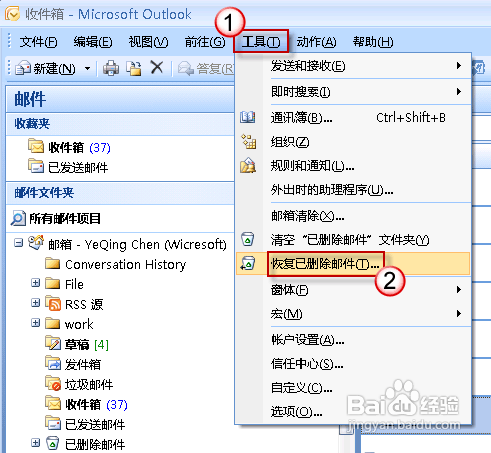Collapse the 邮箱 - YeQing Chen tree
This screenshot has height=453, width=491.
[18, 243]
